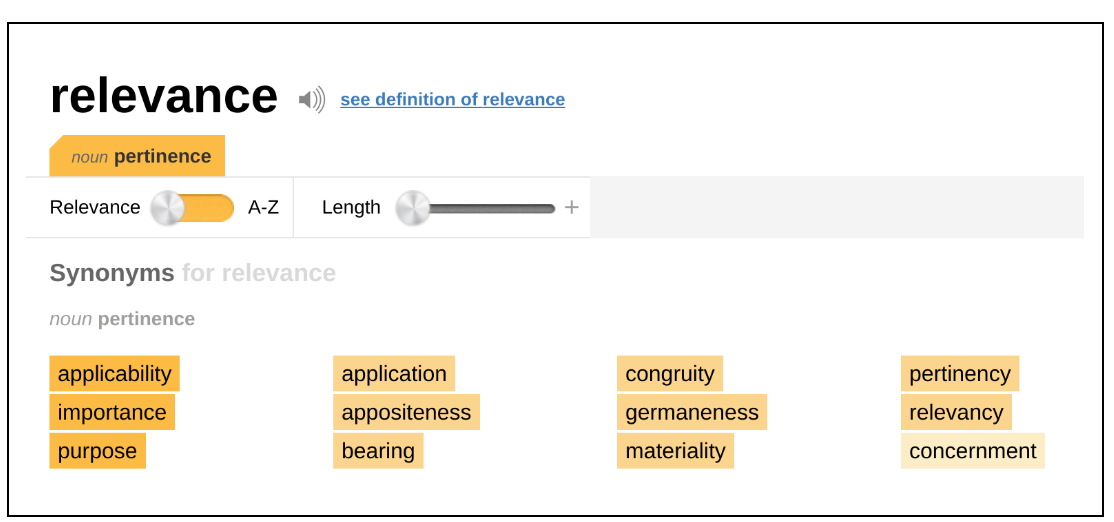Play the relevance pronunciation audio
The image size is (1114, 522).
pos(312,99)
